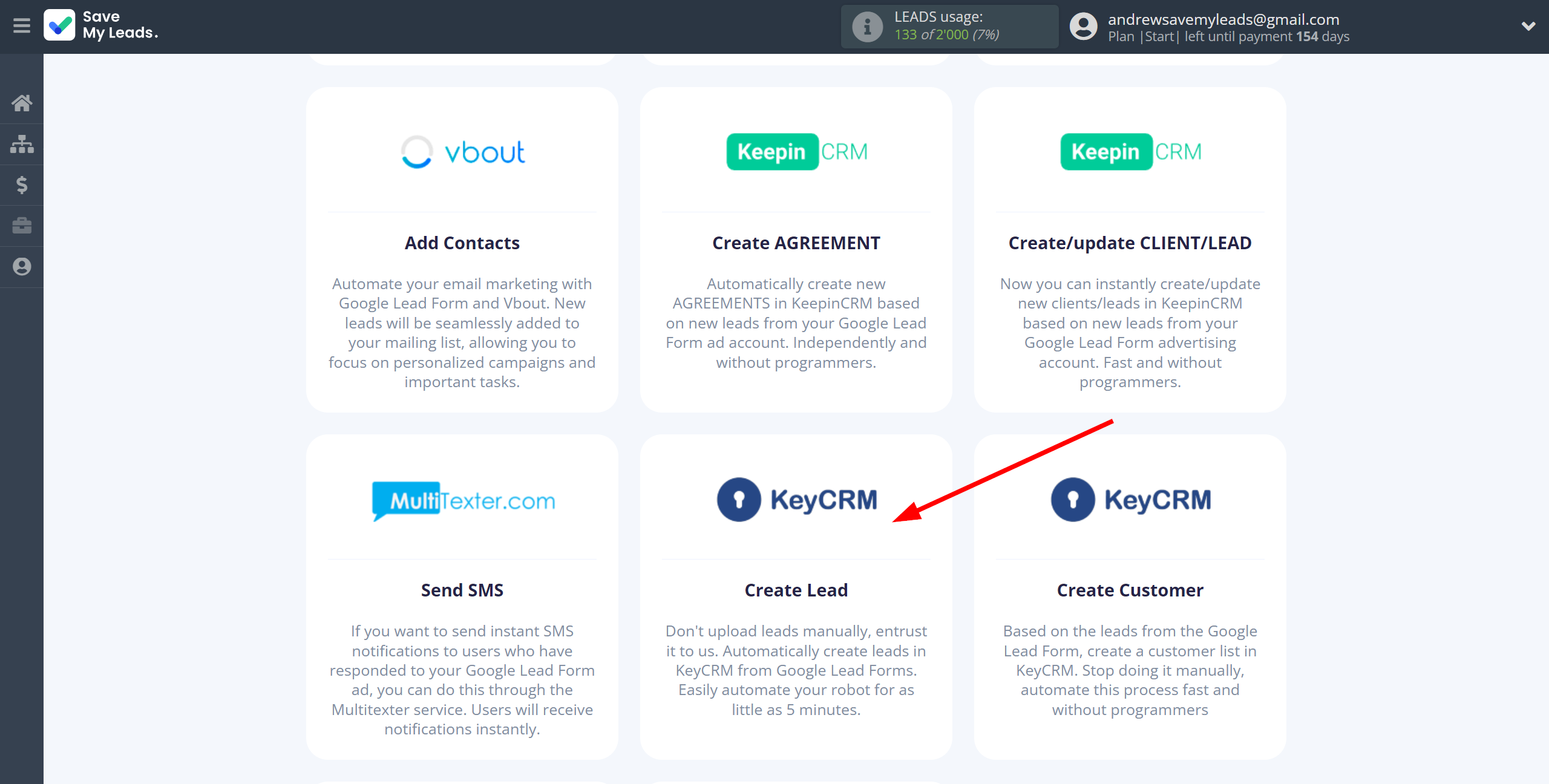Click KeyCRM logo above Create Lead

click(x=796, y=500)
